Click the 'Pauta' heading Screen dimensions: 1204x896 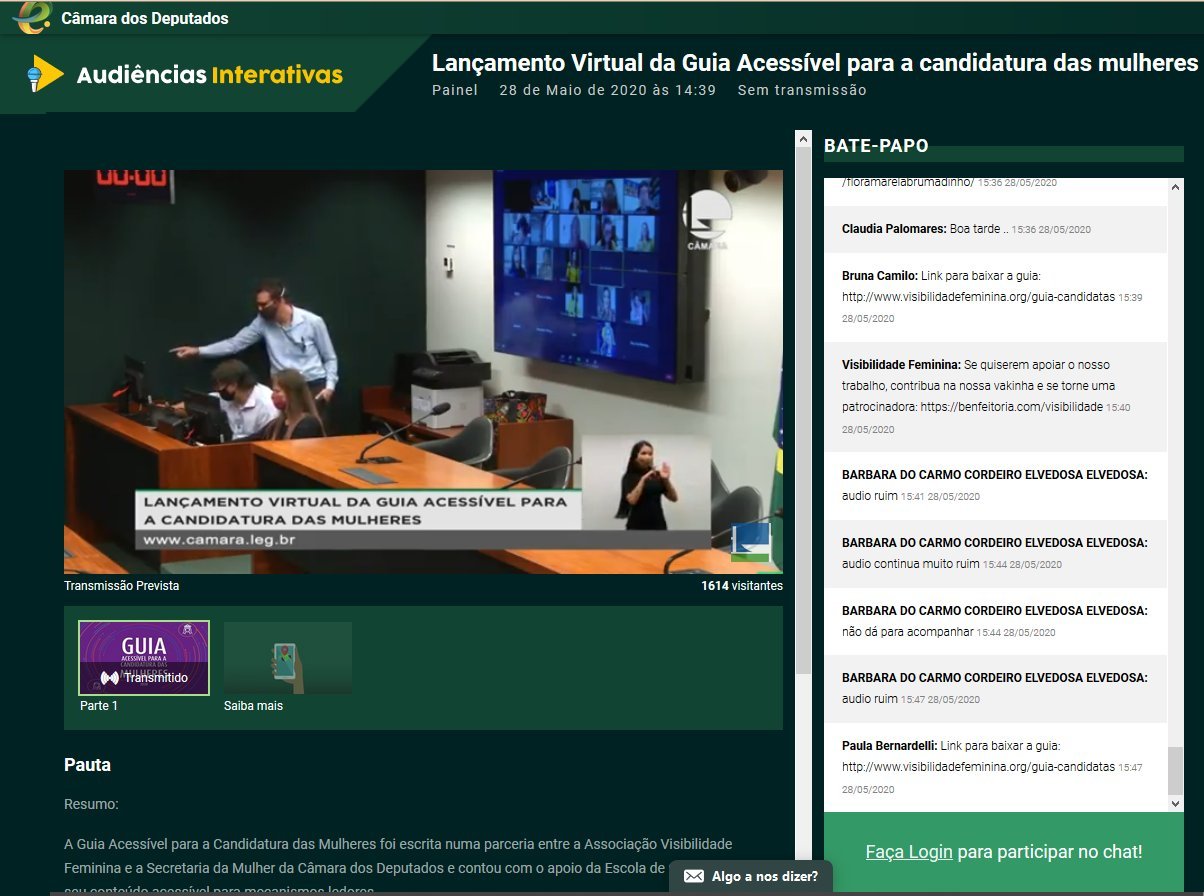click(x=88, y=765)
